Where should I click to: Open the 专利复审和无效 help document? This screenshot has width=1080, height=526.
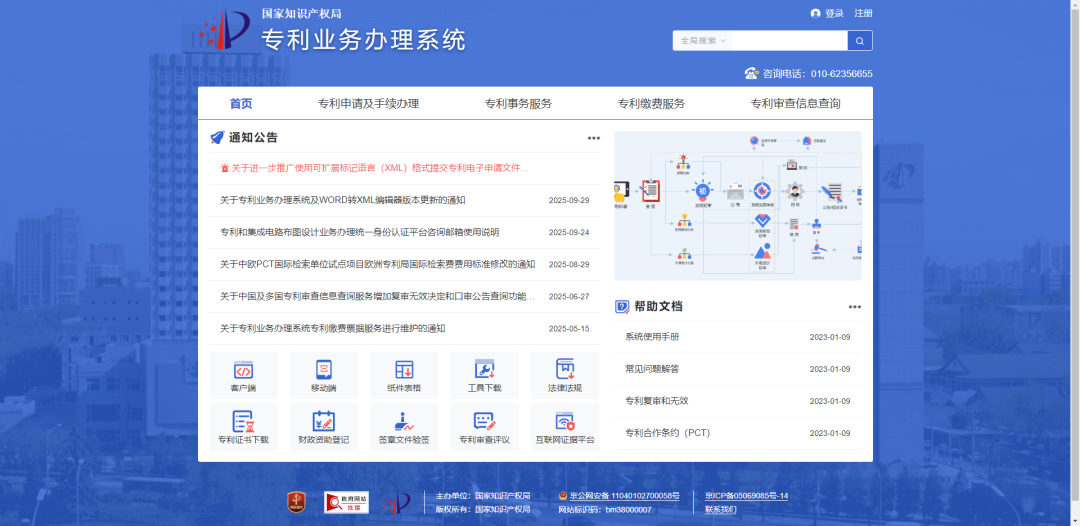coord(656,401)
